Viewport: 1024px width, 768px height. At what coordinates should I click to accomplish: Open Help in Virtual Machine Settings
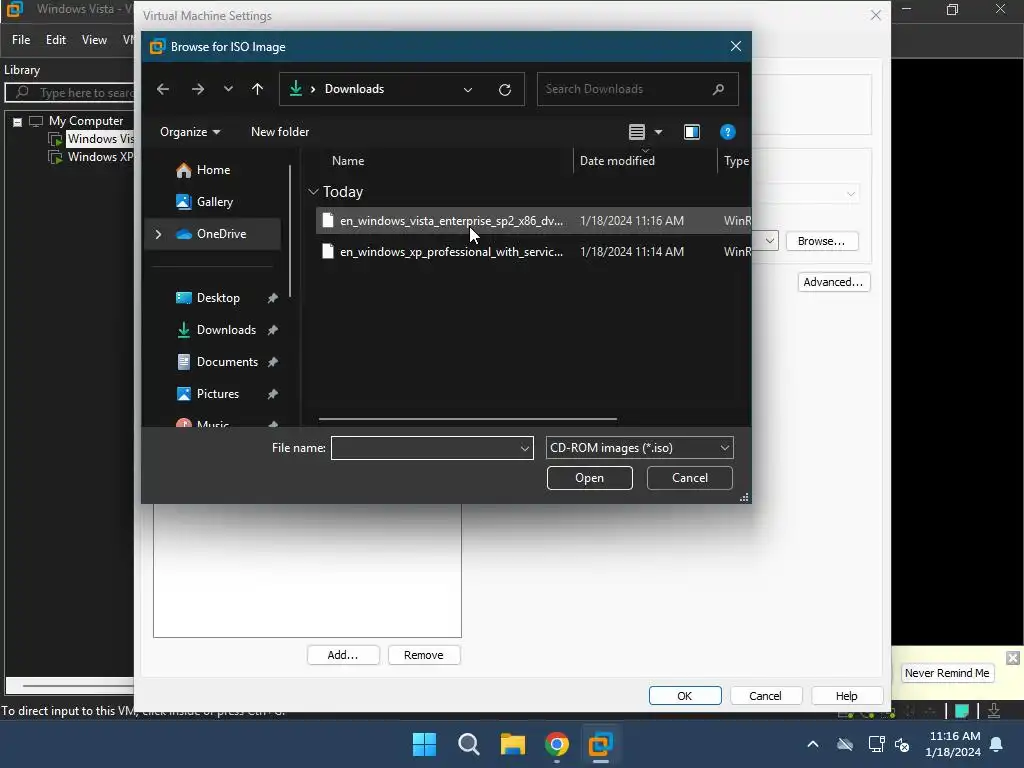pyautogui.click(x=846, y=696)
